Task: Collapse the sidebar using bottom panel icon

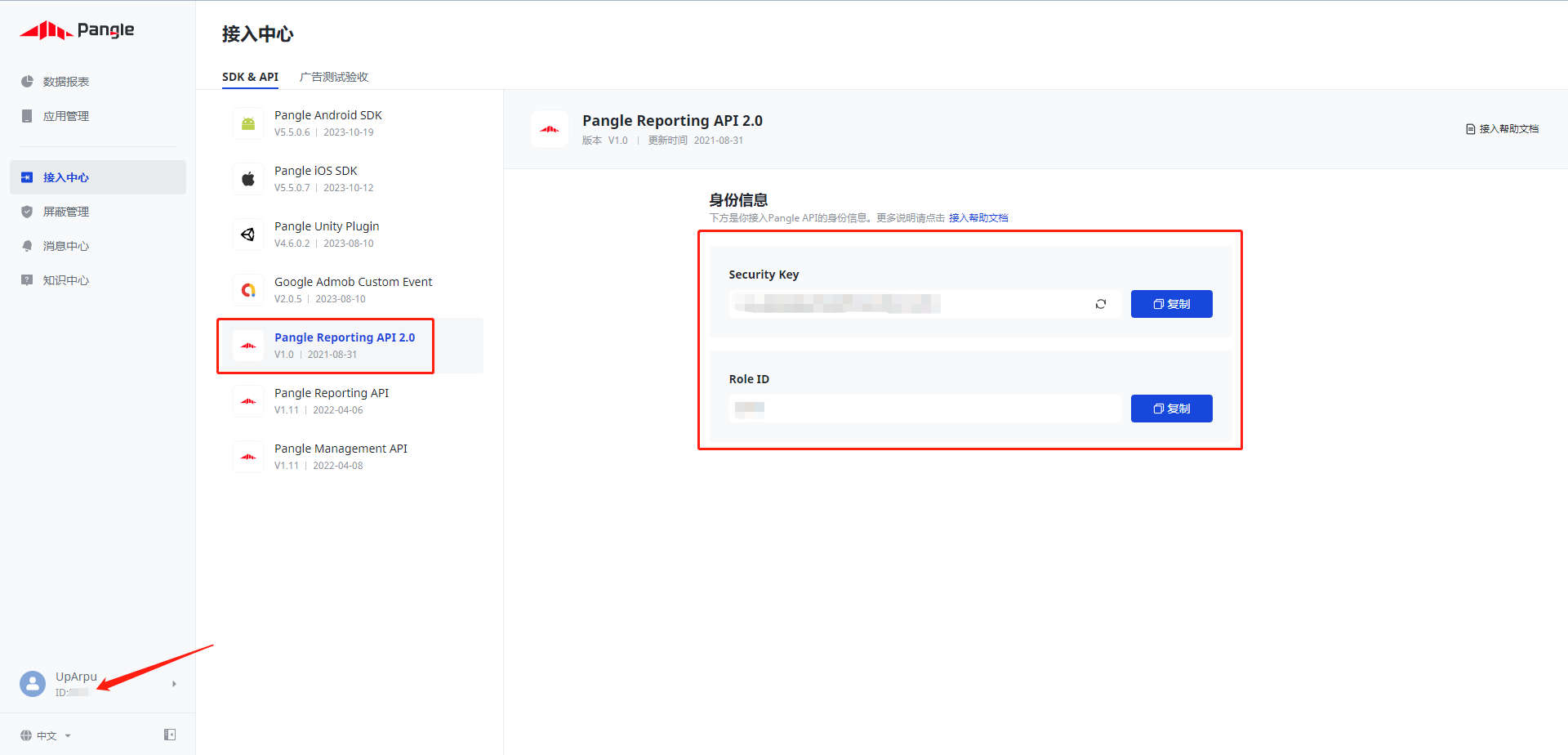Action: pos(170,735)
